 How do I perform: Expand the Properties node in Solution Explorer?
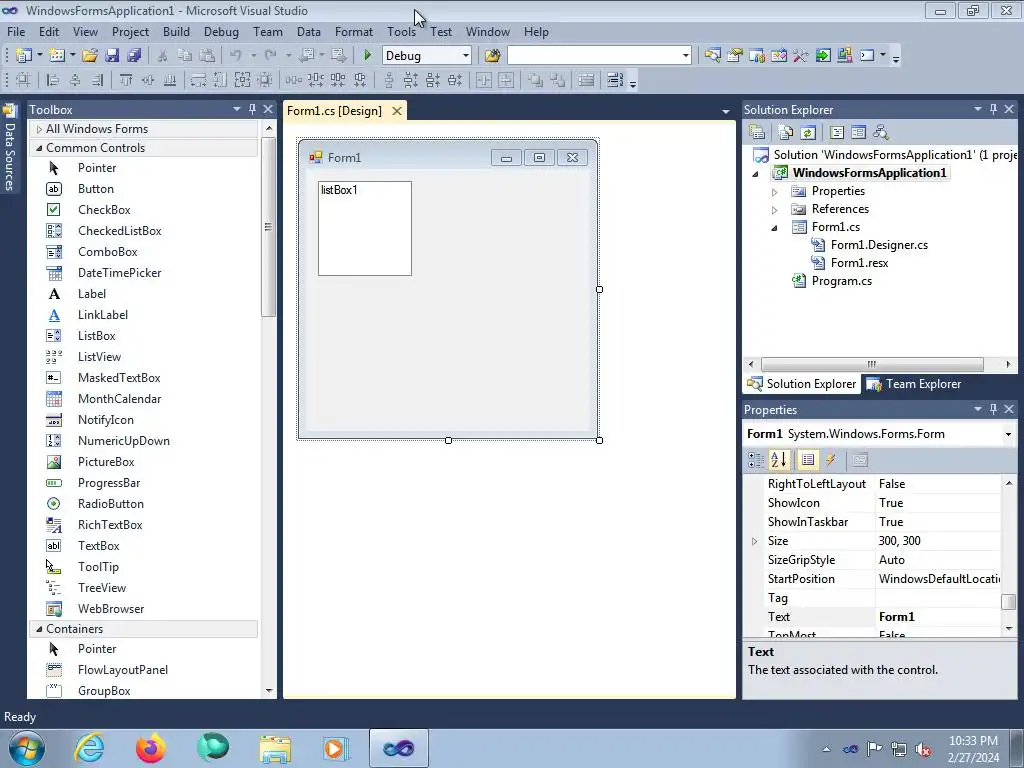(x=775, y=192)
